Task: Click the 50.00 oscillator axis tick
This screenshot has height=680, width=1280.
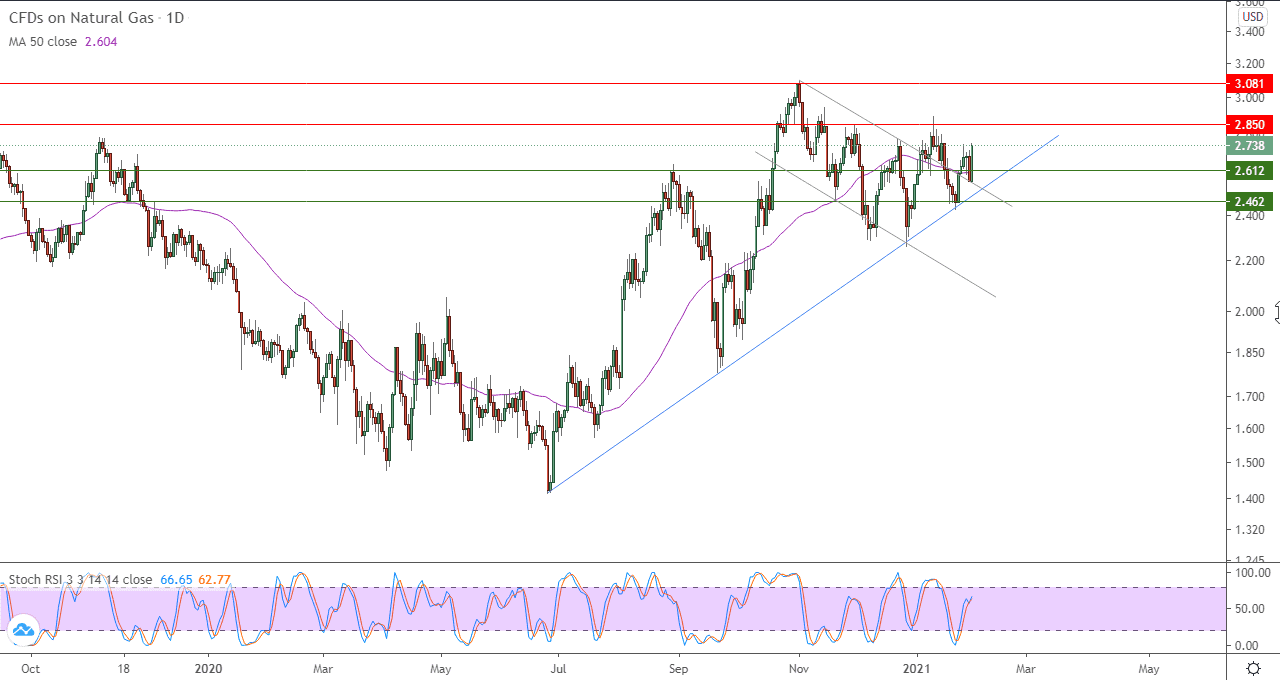Action: [x=1250, y=609]
